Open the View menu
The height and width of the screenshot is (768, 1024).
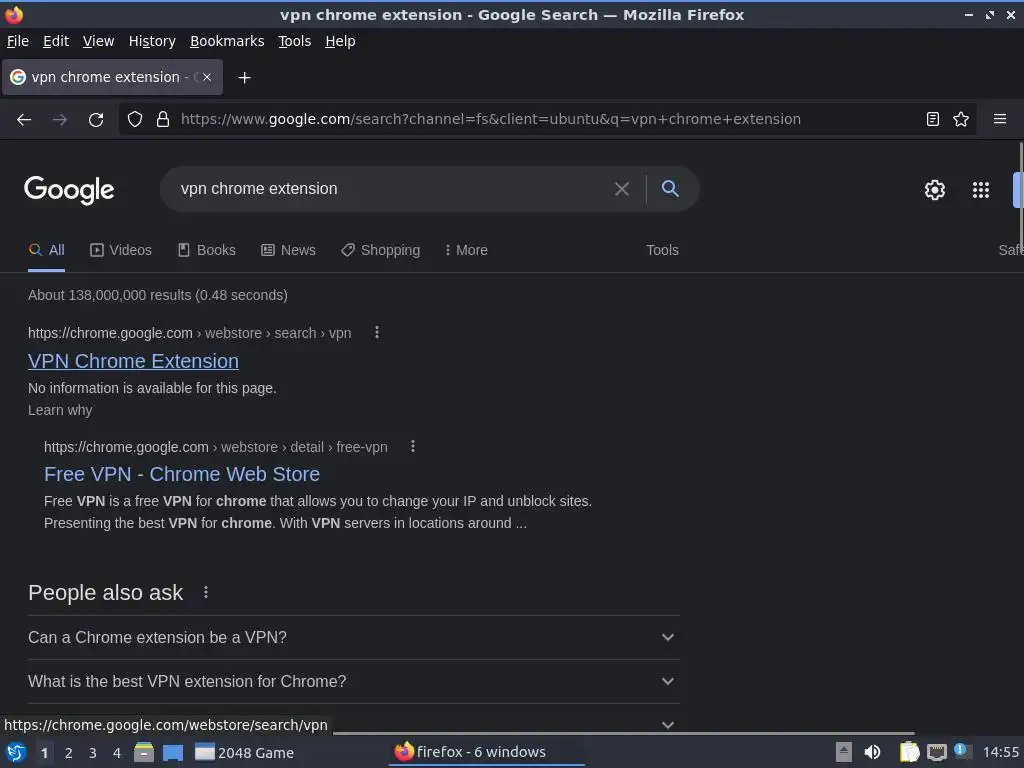[99, 41]
